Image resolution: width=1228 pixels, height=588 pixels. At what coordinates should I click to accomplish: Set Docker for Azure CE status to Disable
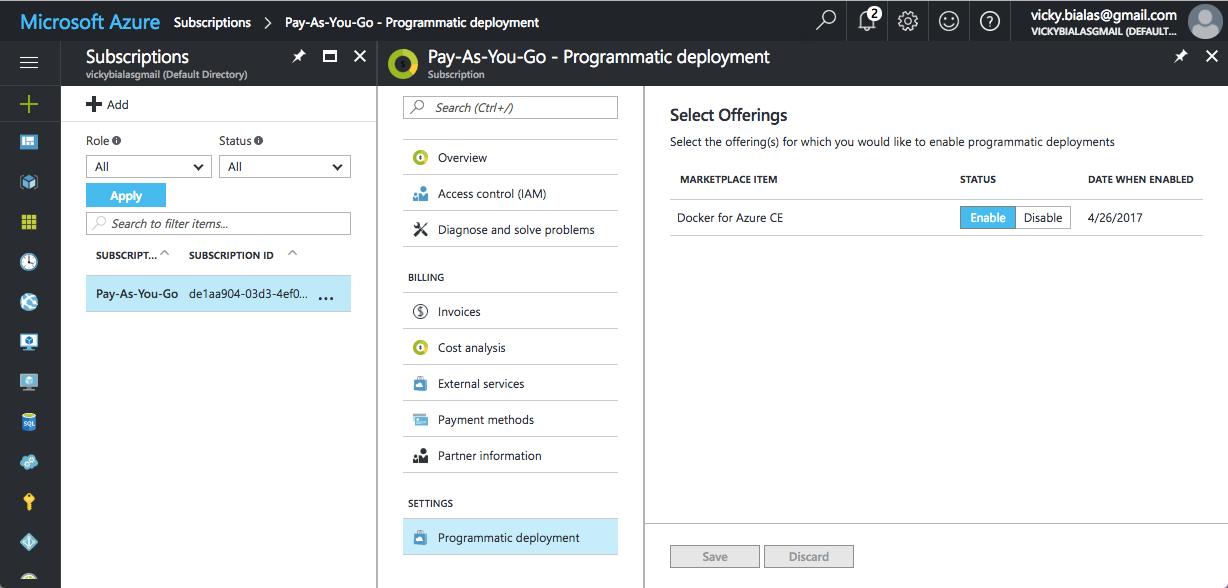[1043, 218]
